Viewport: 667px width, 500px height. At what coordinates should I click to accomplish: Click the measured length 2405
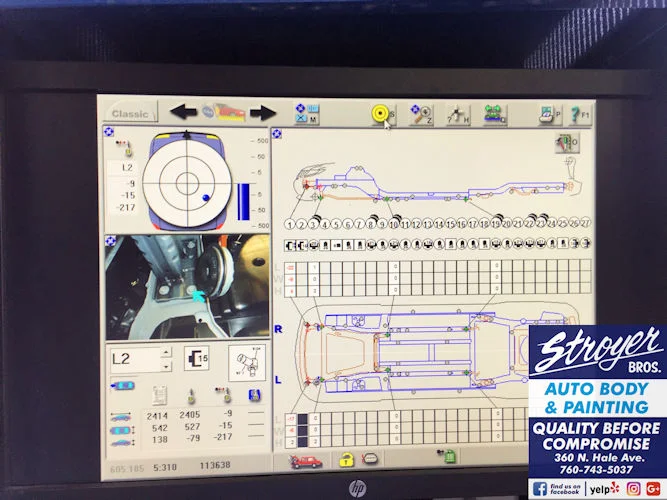click(x=190, y=414)
